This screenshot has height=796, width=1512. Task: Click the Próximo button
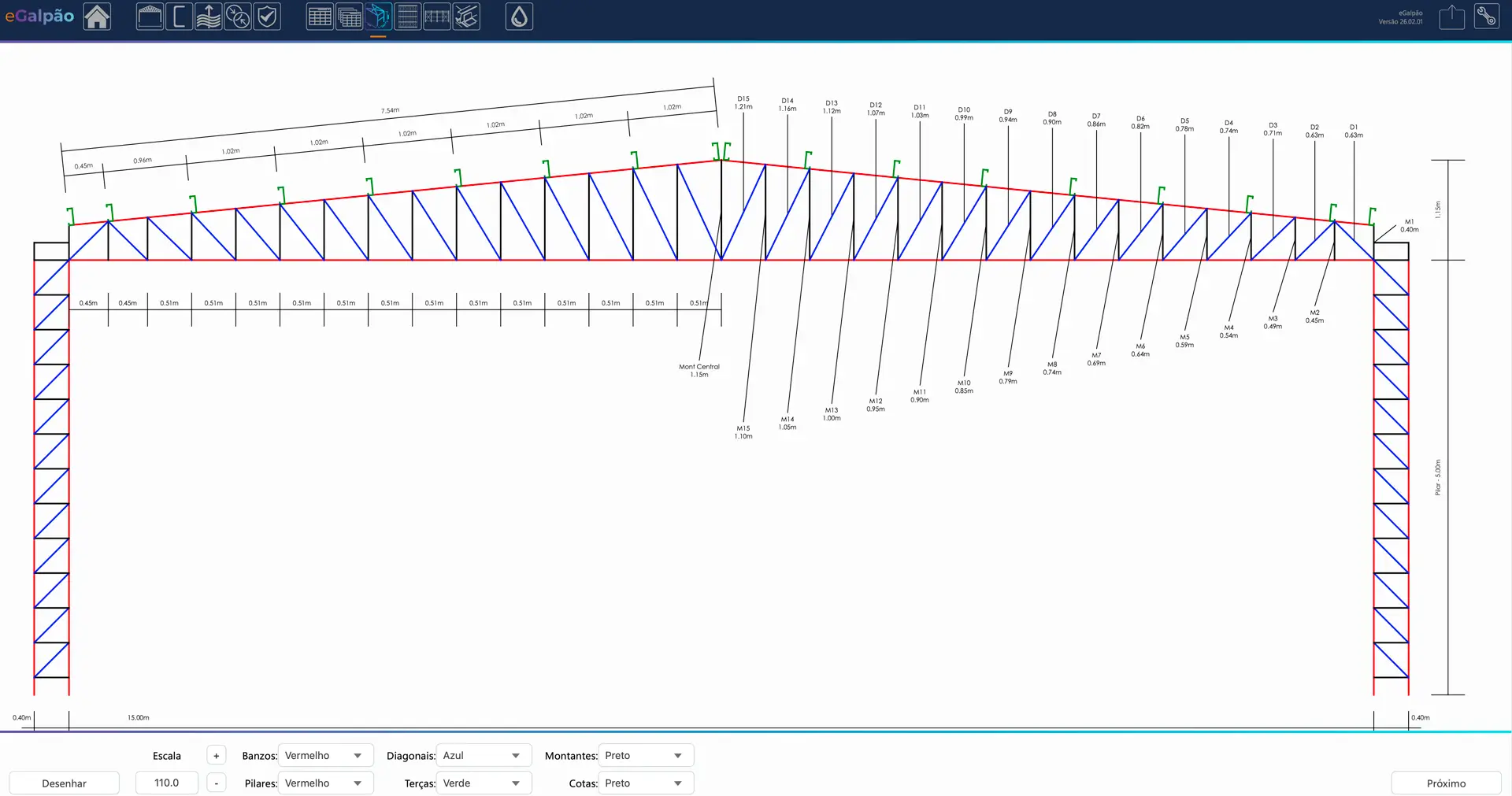click(1446, 783)
